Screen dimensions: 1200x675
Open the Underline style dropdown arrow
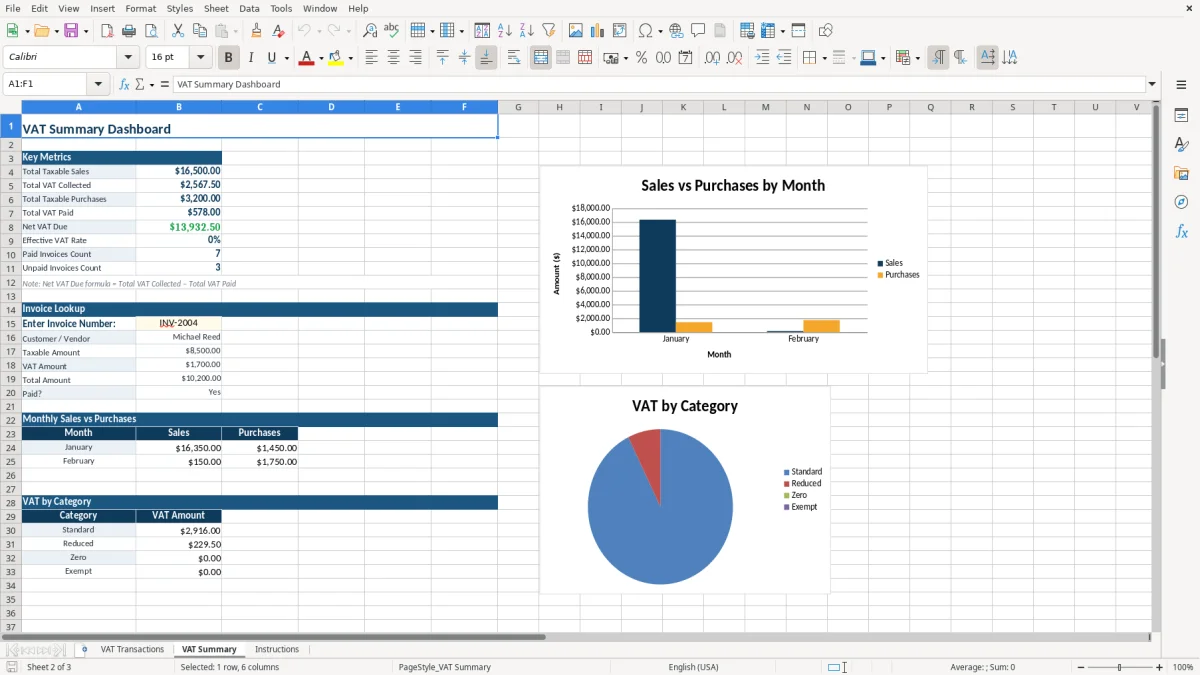pos(286,58)
